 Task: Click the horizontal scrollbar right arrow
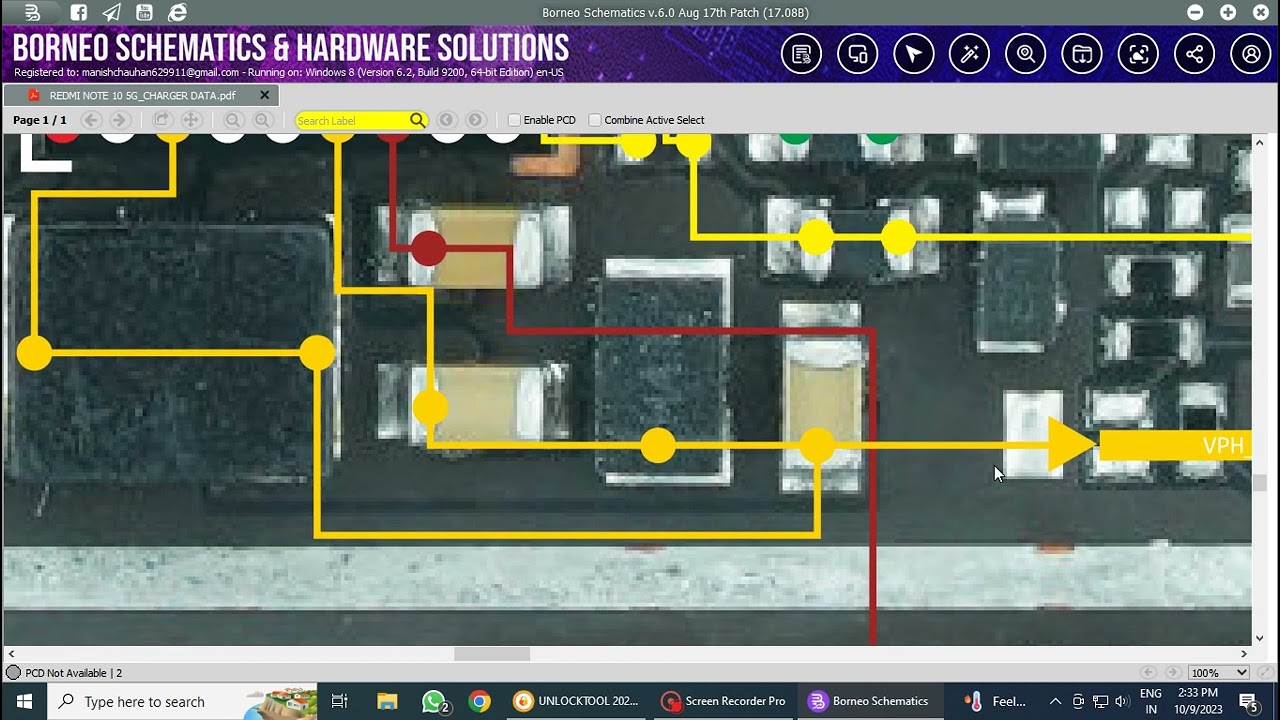[1244, 654]
